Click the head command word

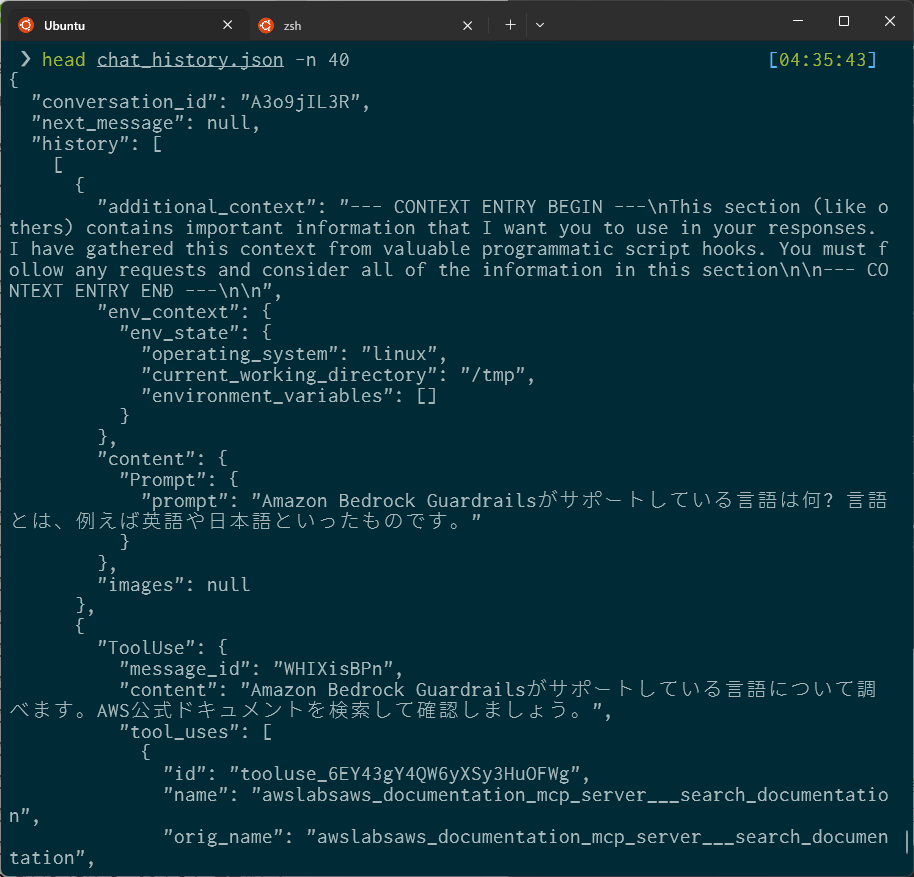tap(64, 59)
